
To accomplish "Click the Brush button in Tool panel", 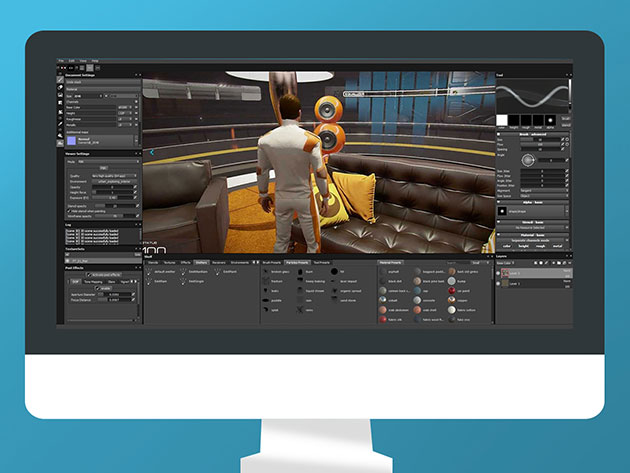I will tap(566, 119).
